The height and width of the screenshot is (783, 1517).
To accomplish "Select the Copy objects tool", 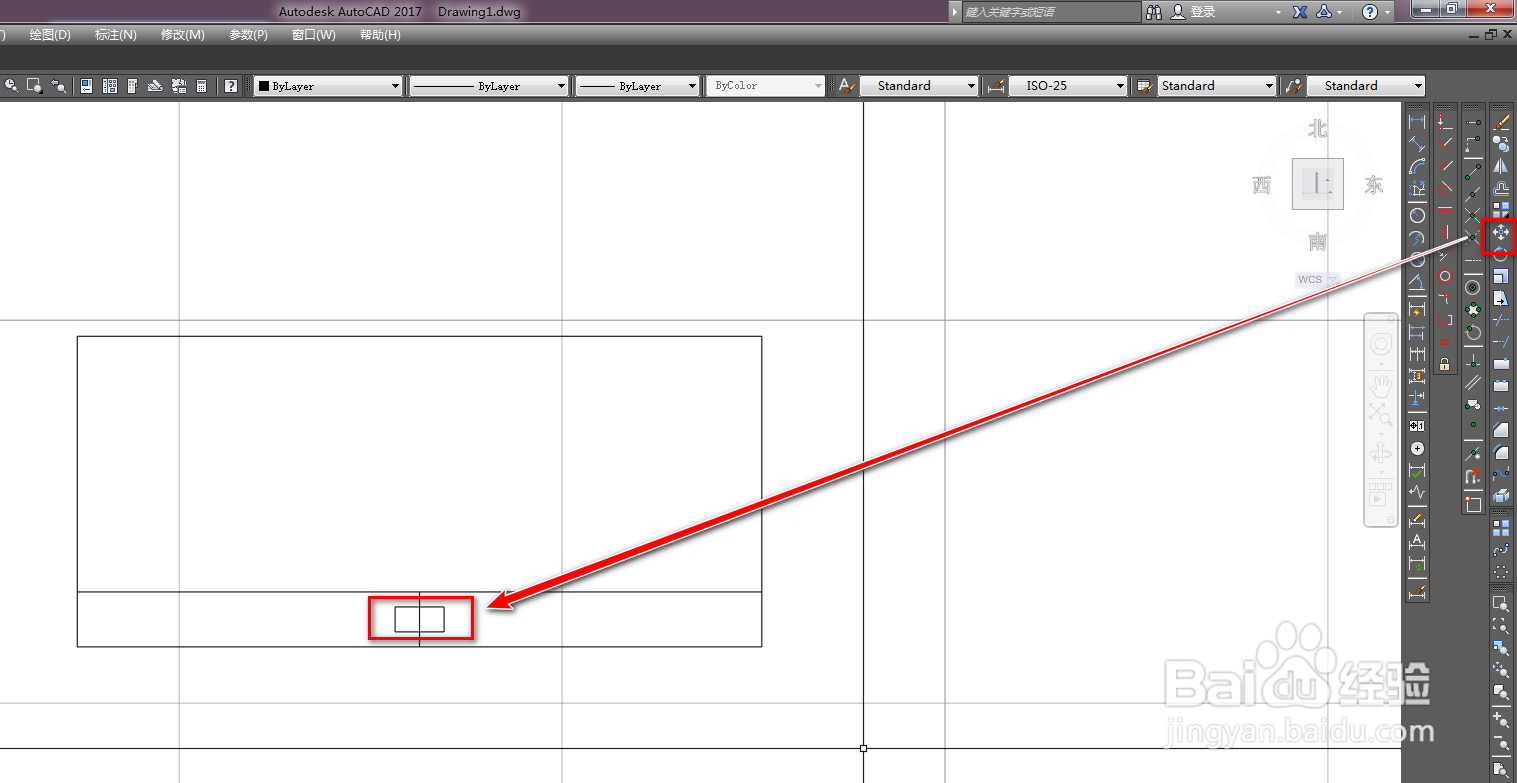I will 1501,143.
